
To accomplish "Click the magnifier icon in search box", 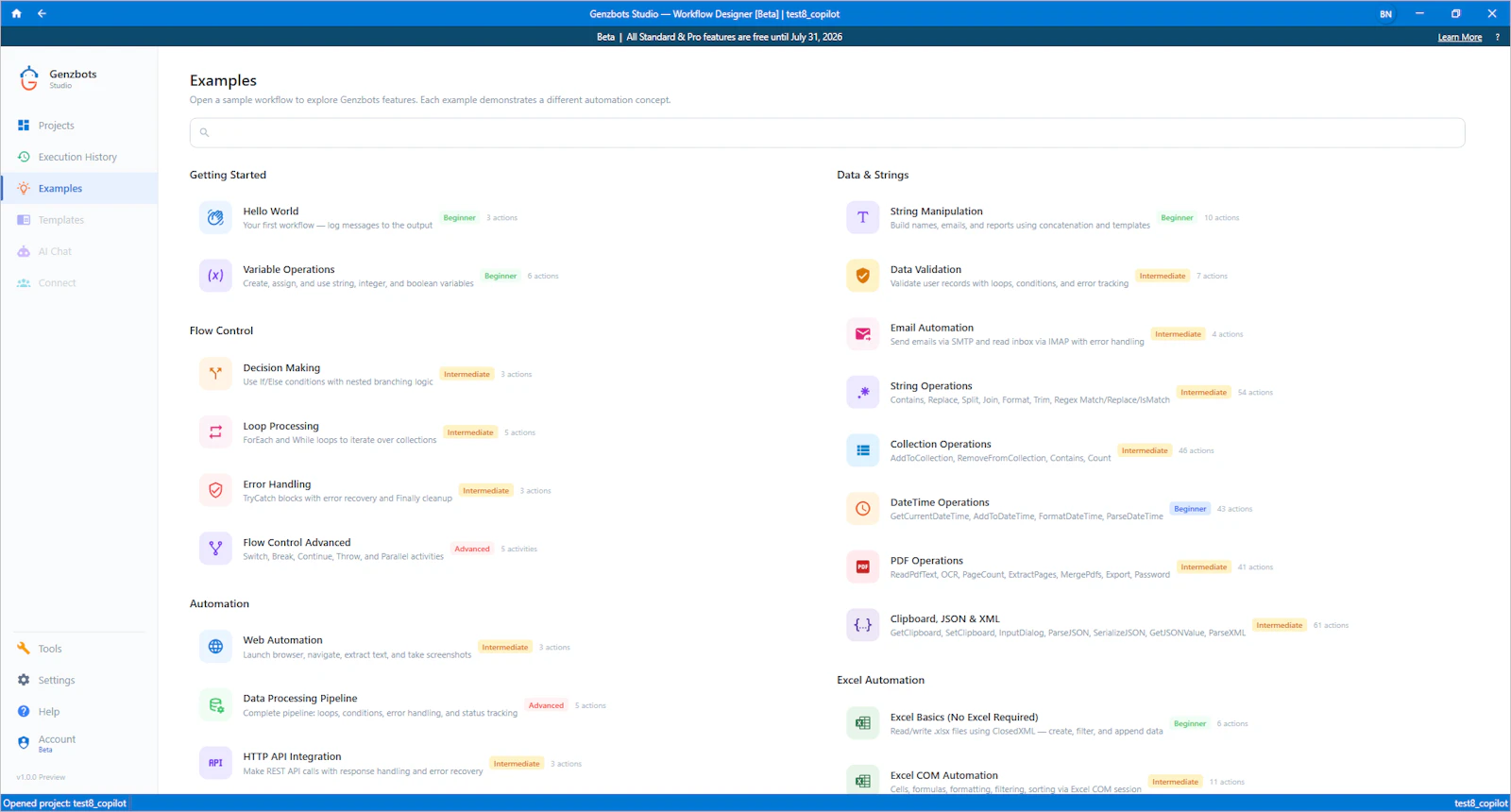I will pyautogui.click(x=204, y=132).
